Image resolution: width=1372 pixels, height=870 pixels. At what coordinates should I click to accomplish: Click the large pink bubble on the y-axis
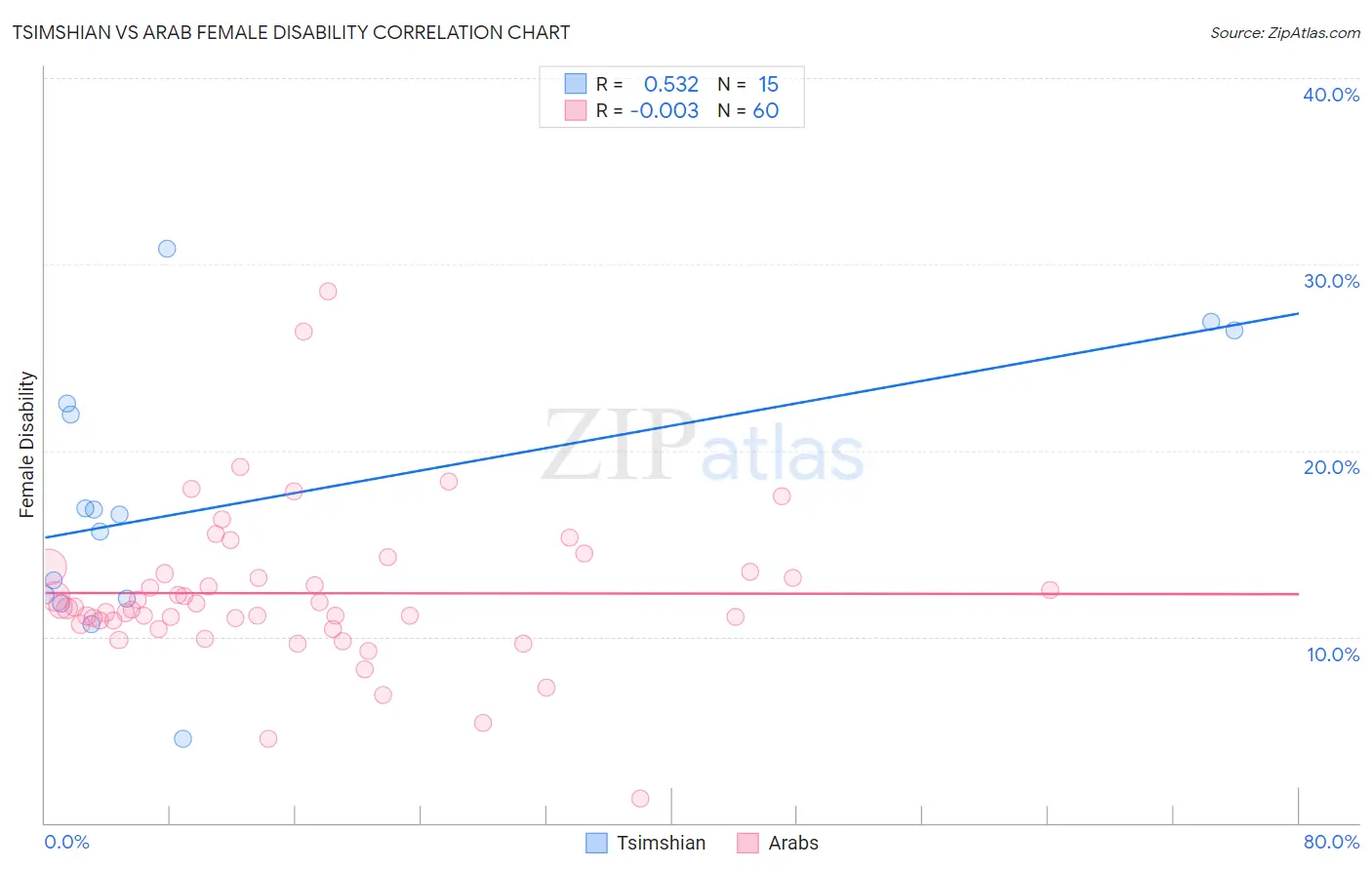click(47, 568)
